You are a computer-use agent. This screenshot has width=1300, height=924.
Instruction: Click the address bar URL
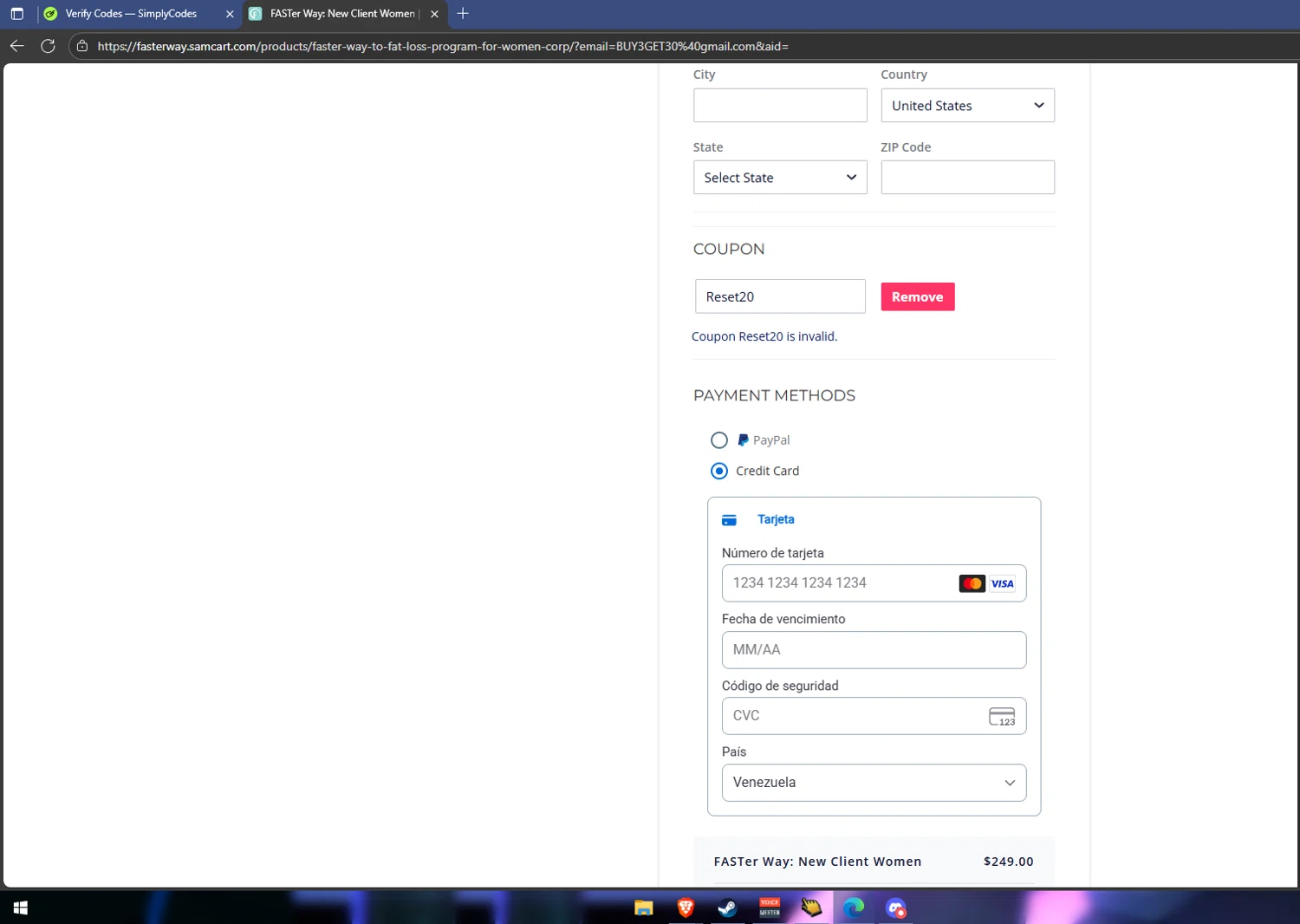(x=443, y=46)
